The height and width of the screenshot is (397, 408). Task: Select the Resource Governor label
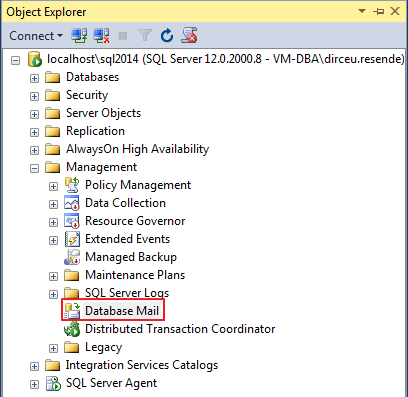pos(135,221)
